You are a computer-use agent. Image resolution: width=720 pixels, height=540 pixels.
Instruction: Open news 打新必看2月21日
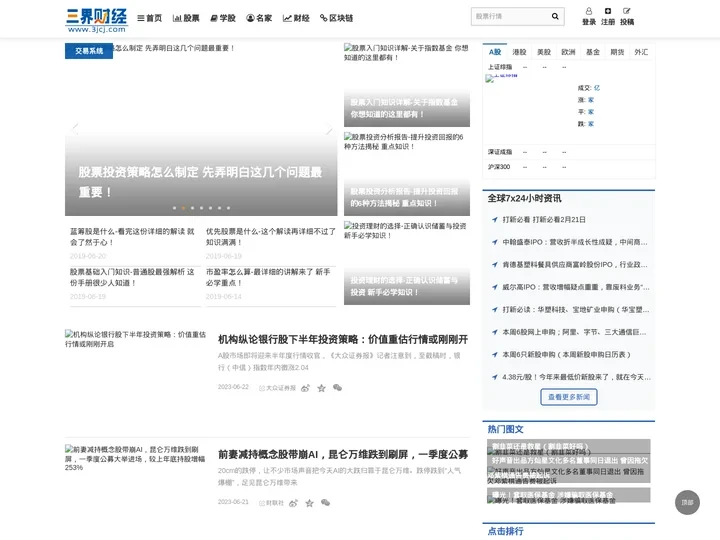click(x=544, y=219)
